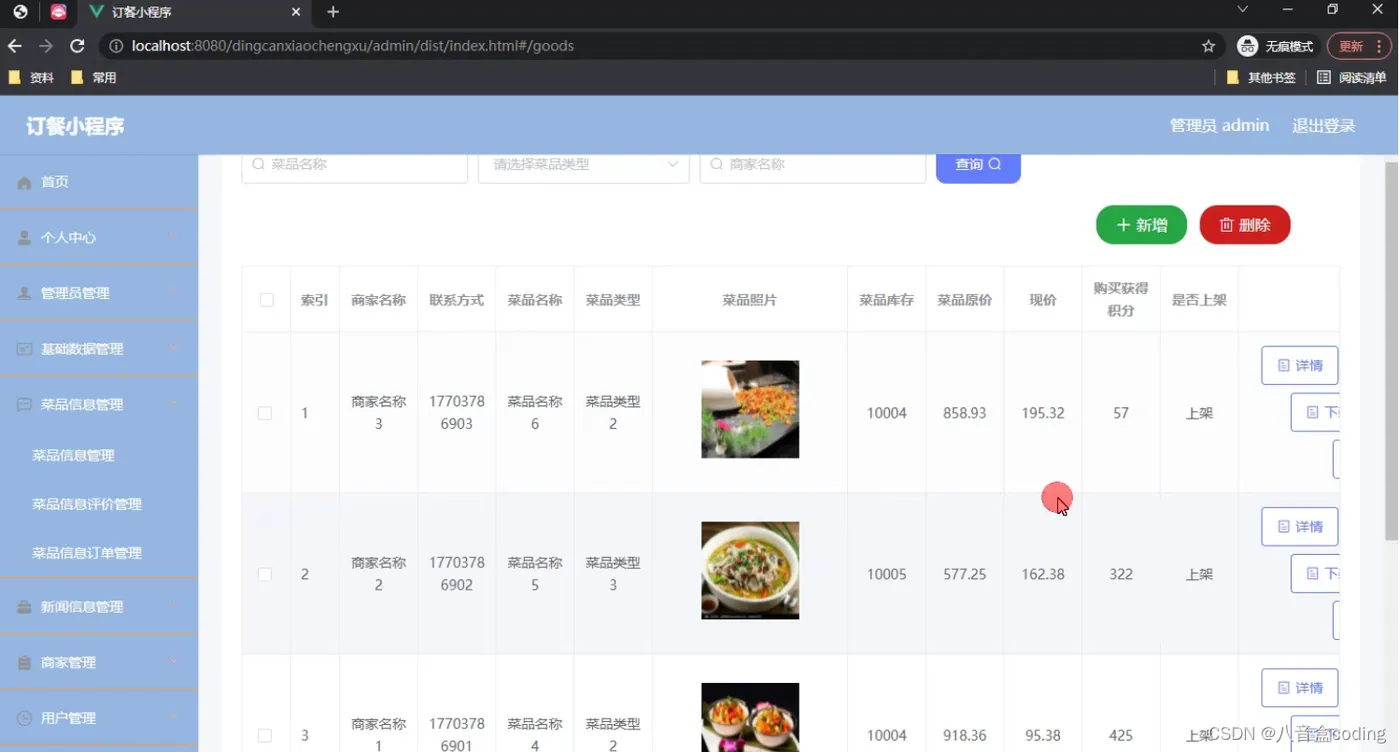Click the dish photo in row 3
The height and width of the screenshot is (752, 1400).
click(750, 717)
